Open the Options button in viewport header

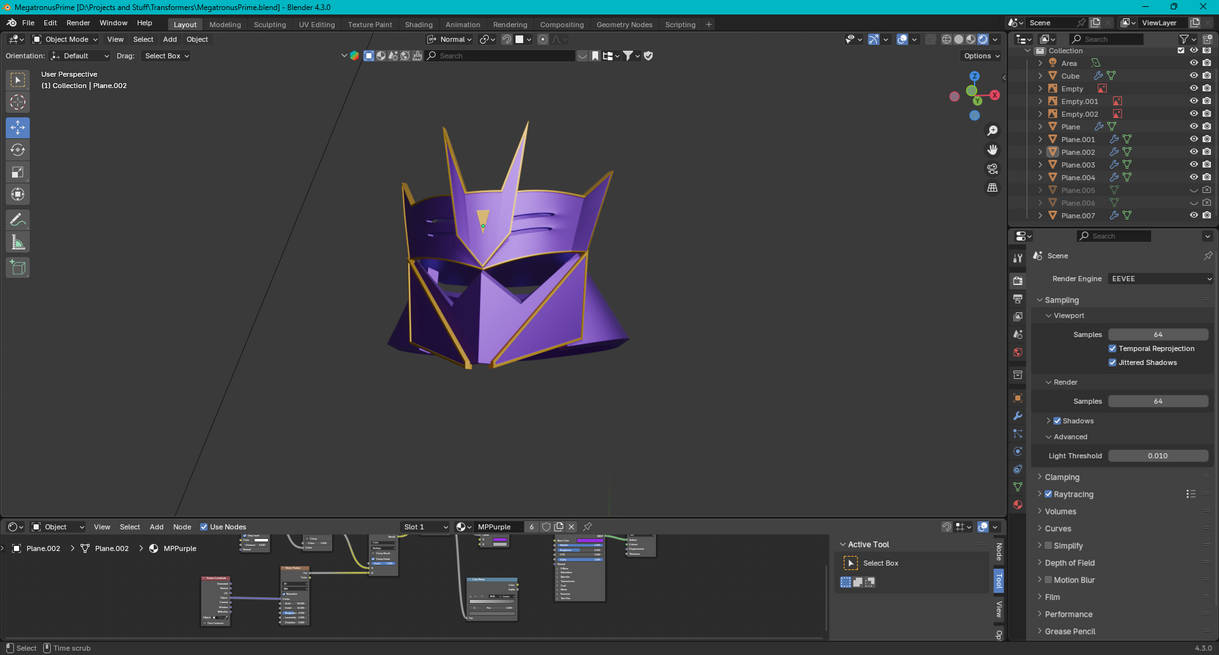click(x=982, y=56)
